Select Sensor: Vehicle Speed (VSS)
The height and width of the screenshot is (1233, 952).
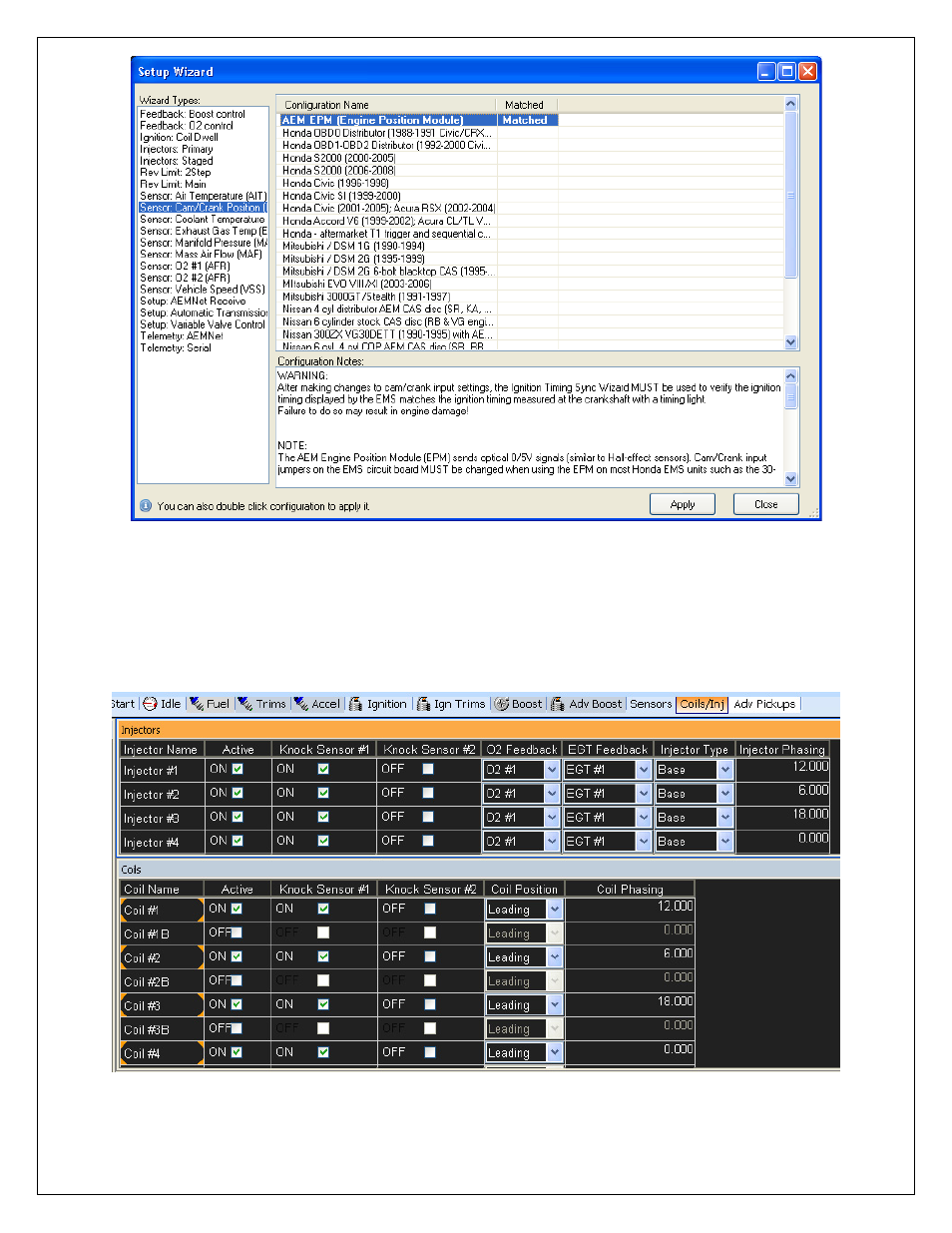[x=203, y=290]
